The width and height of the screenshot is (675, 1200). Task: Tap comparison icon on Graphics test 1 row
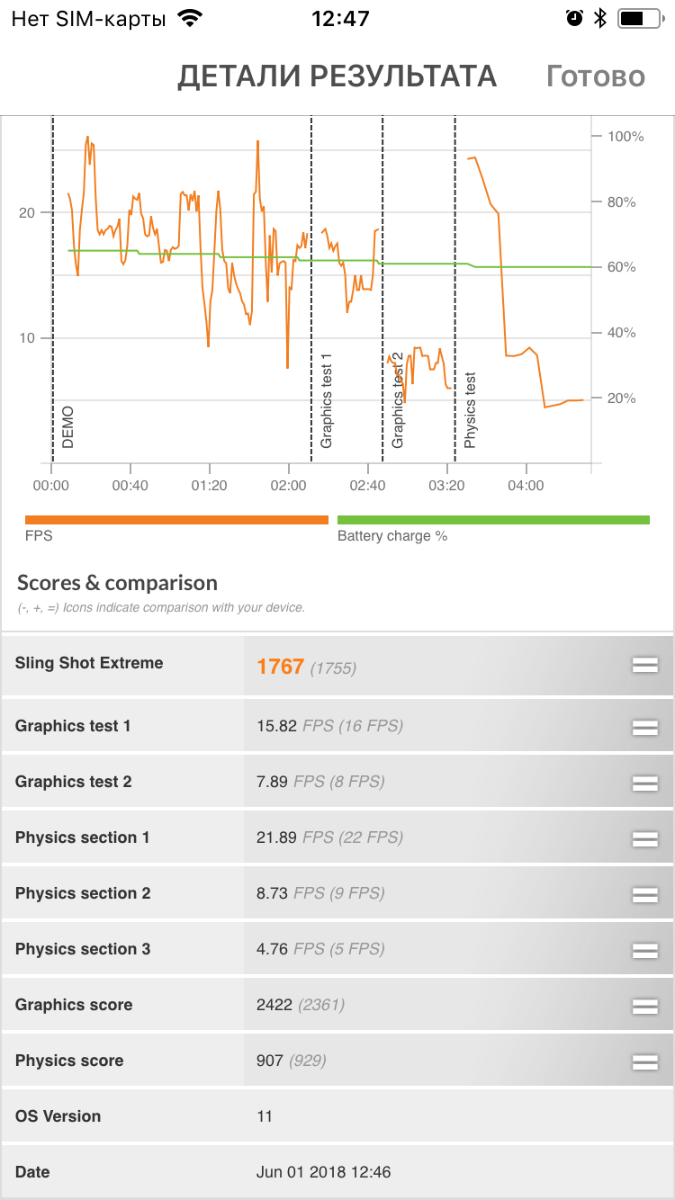point(645,727)
